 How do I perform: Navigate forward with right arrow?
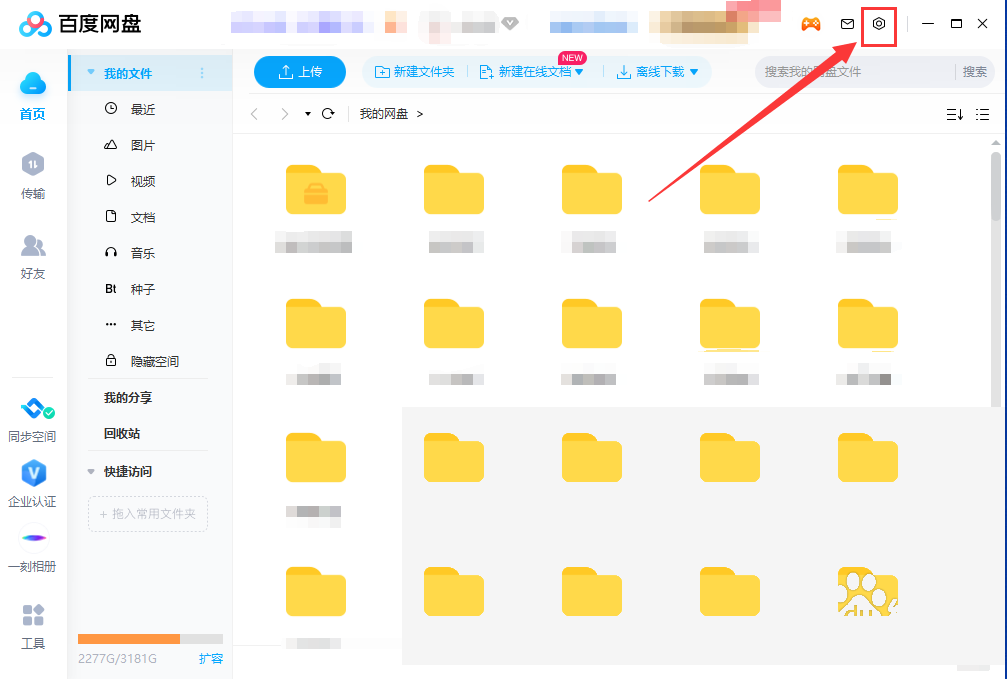(x=285, y=114)
